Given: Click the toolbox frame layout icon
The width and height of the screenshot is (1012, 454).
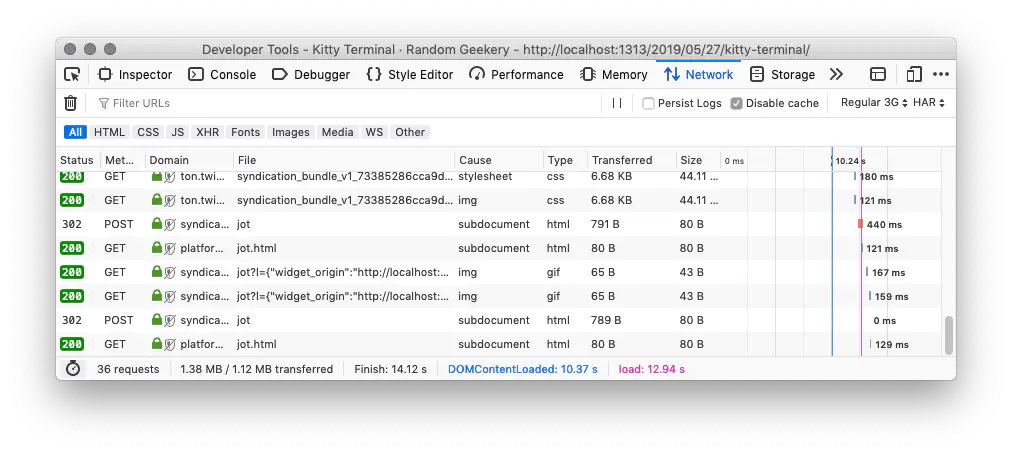Looking at the screenshot, I should pos(878,74).
